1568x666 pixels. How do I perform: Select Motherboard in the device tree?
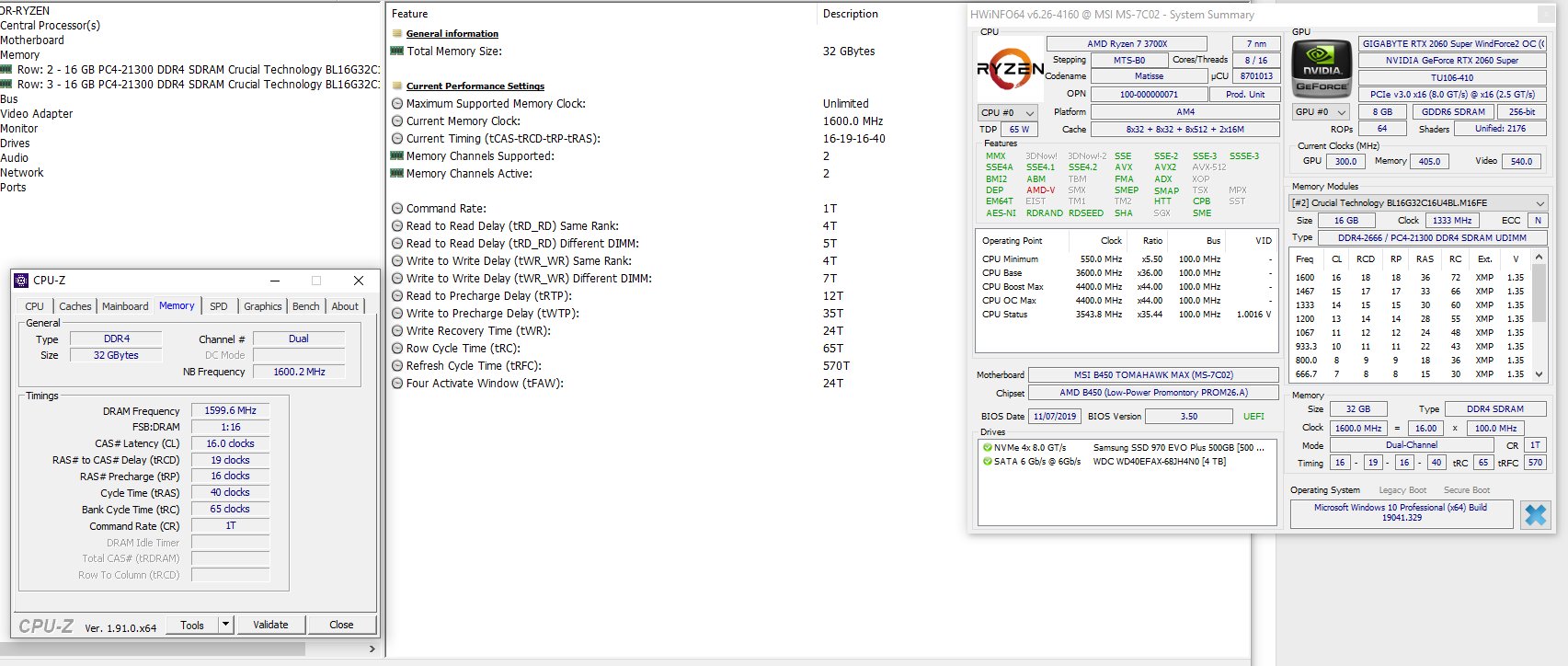click(32, 40)
